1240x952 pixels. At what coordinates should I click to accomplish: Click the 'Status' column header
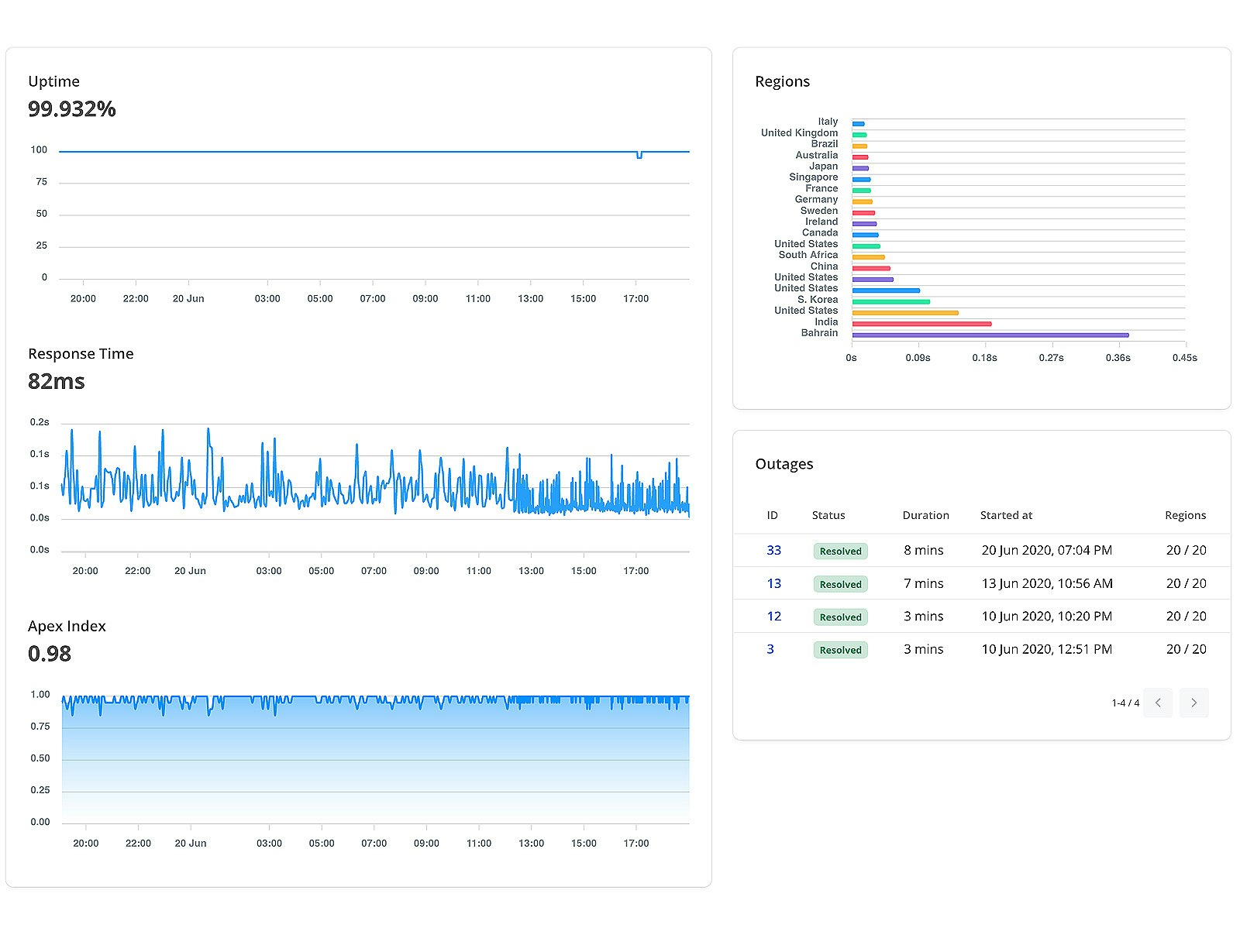coord(828,515)
